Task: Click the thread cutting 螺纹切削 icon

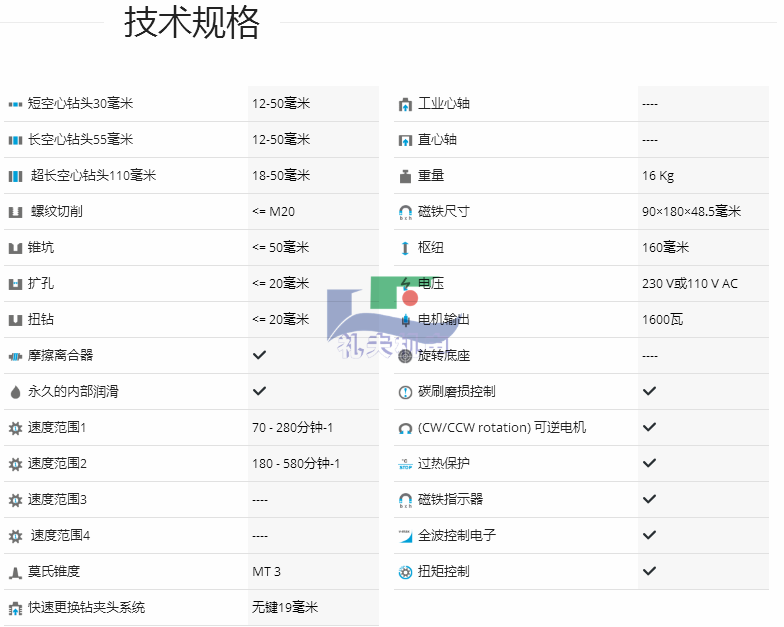Action: click(15, 212)
